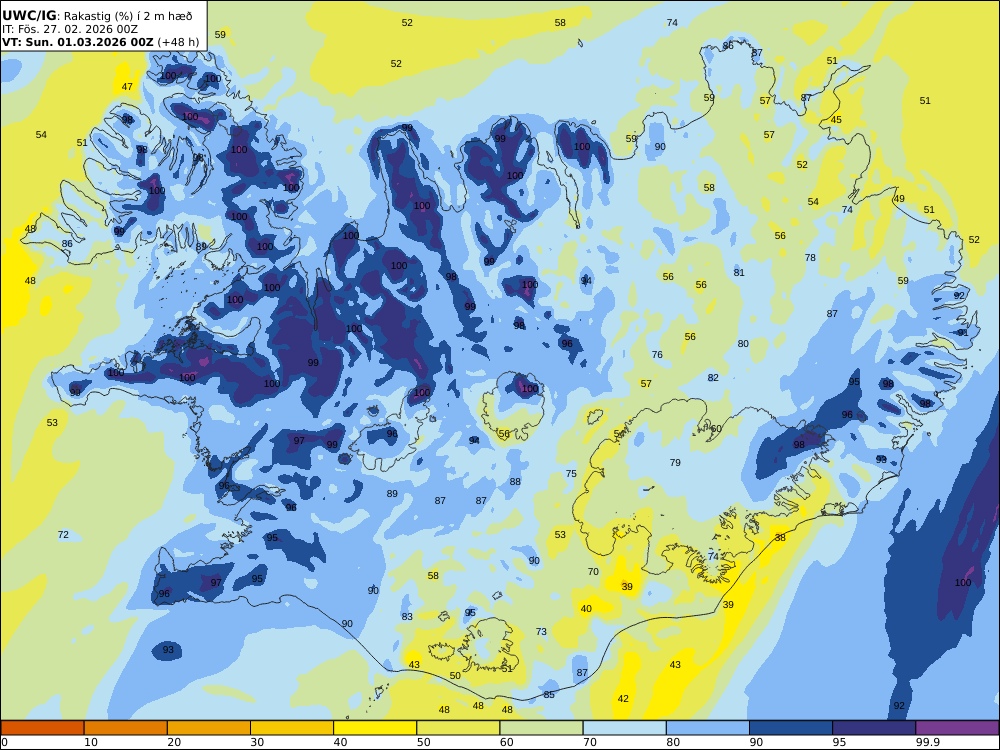Click the map value '75' west of glacier
The image size is (1000, 750).
(x=571, y=474)
